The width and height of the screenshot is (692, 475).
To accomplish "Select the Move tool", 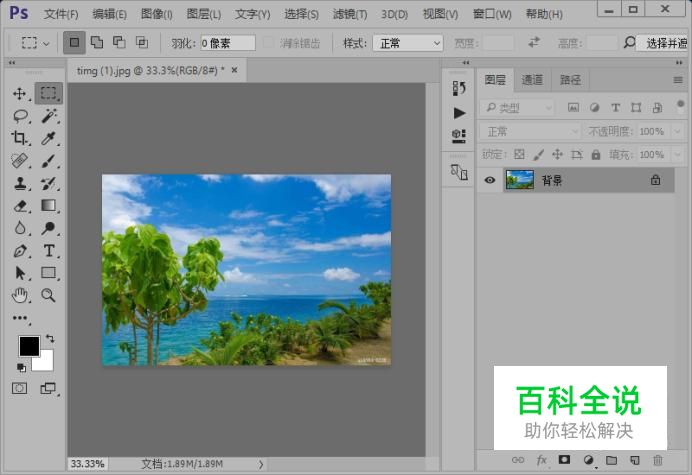I will pos(20,93).
